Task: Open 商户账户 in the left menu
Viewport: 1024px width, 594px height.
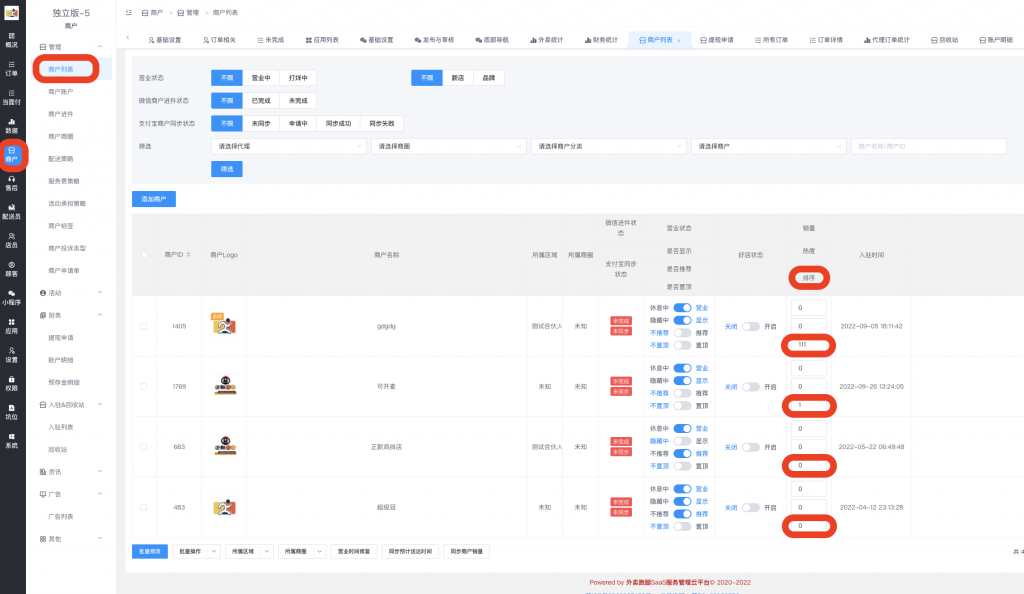Action: pos(61,91)
